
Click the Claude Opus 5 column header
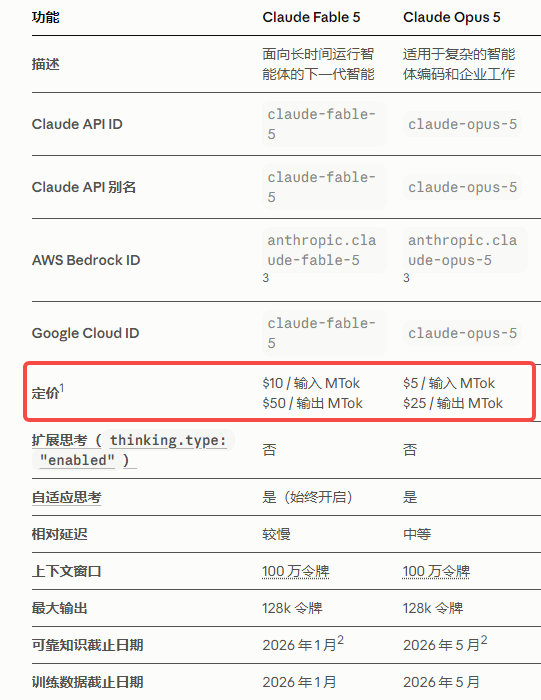[452, 17]
